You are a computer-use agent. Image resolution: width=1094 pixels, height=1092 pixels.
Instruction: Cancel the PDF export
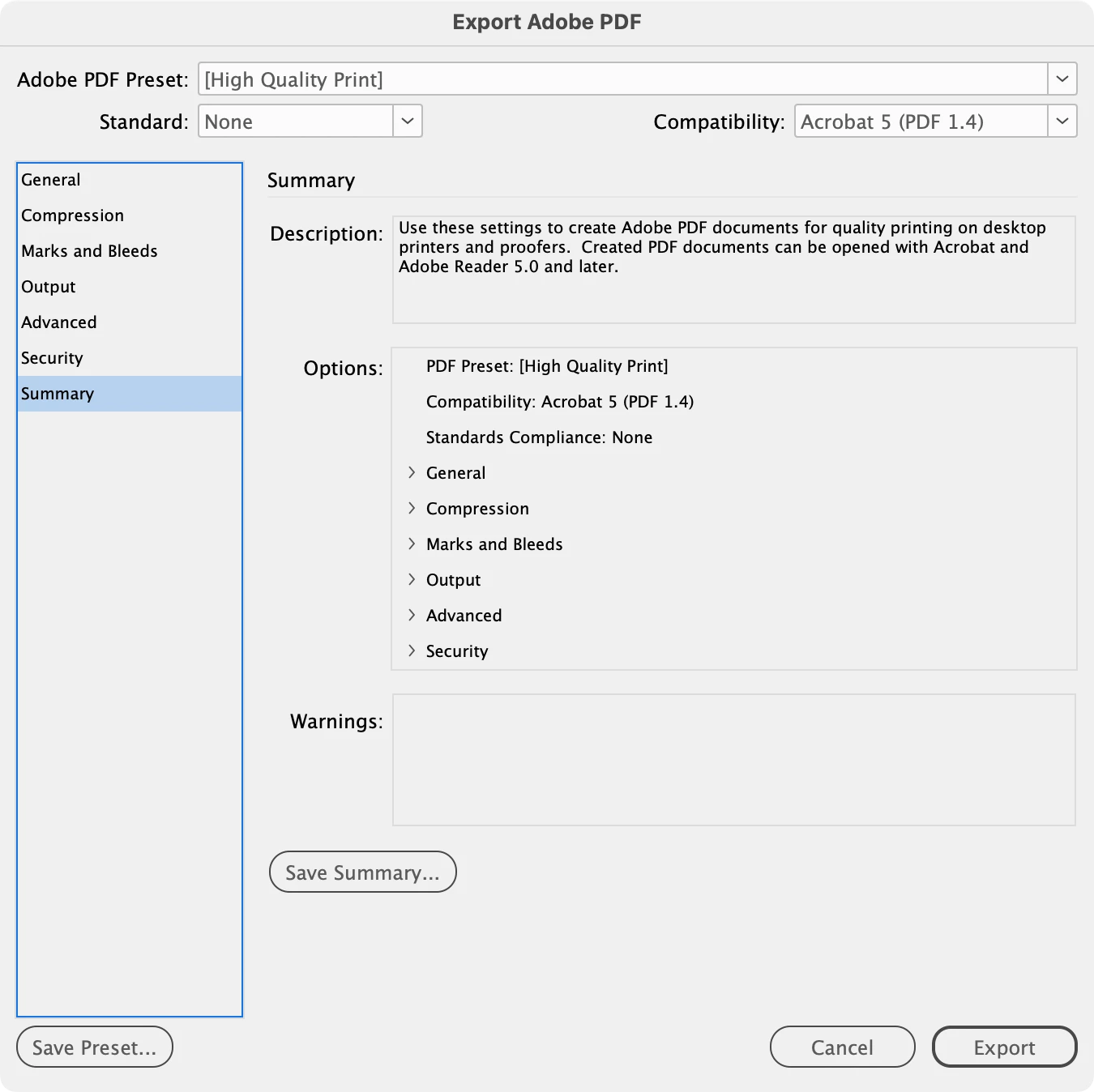coord(843,1047)
